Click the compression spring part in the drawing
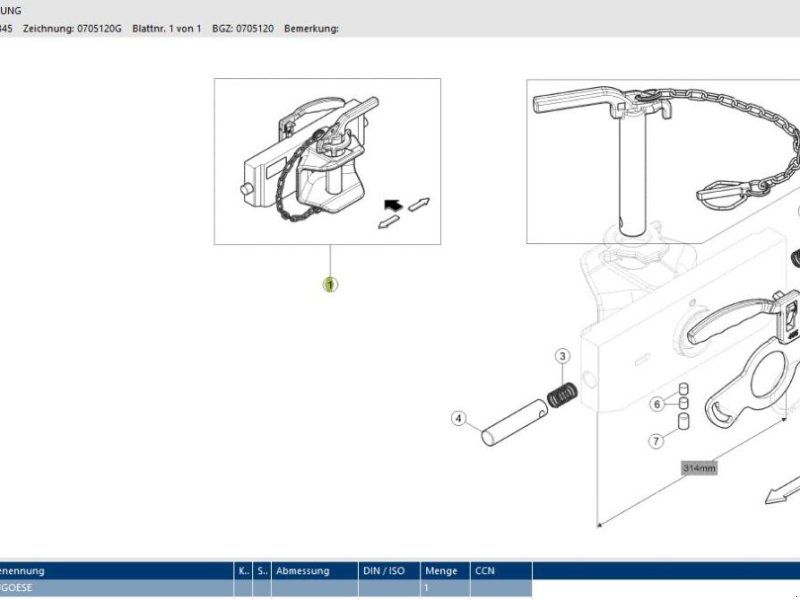 pos(563,394)
